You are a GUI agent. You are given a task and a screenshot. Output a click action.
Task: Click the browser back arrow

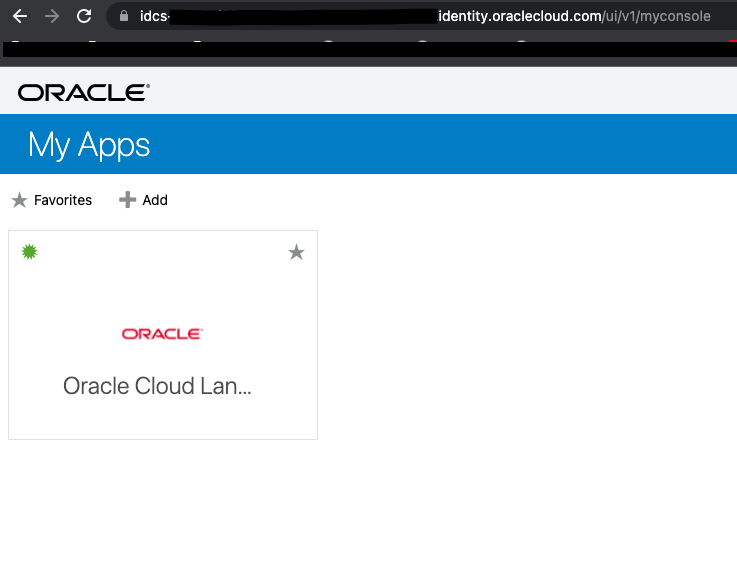tap(19, 16)
